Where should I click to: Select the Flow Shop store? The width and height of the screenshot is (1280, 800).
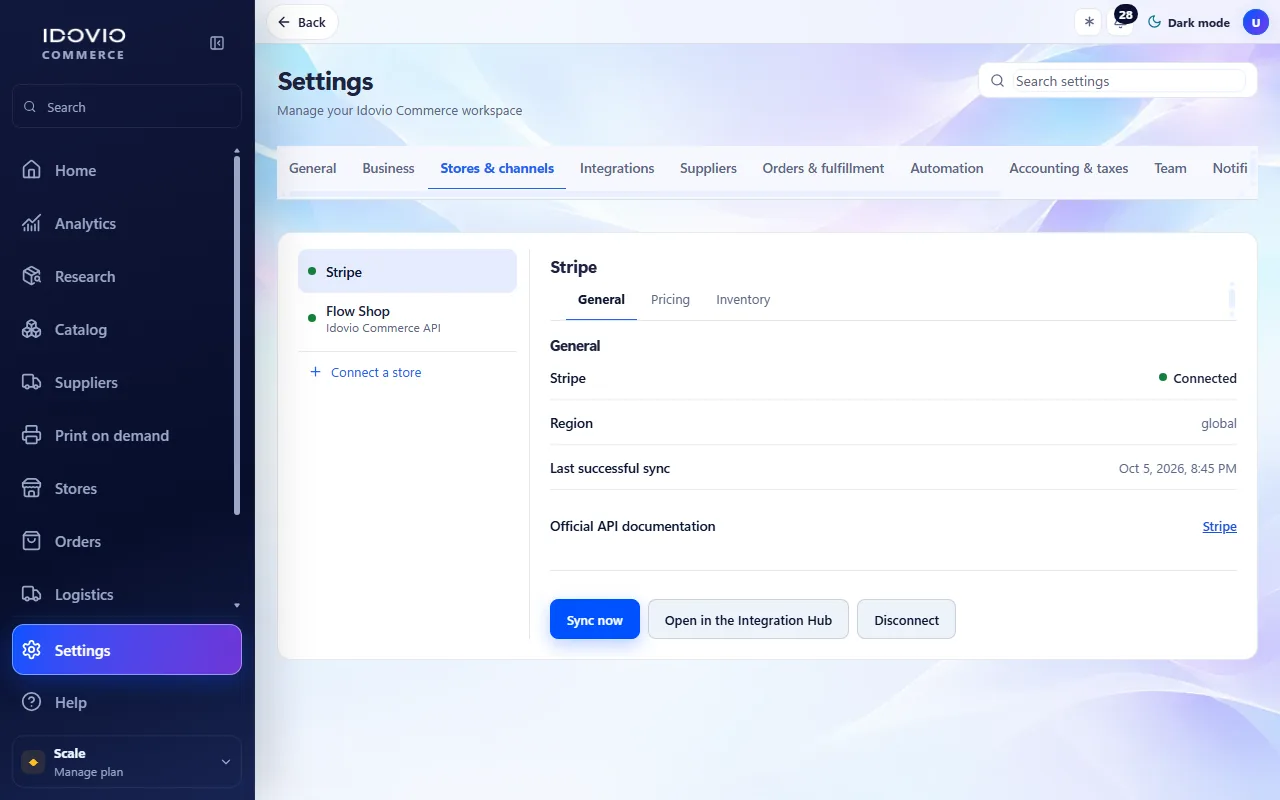click(407, 319)
